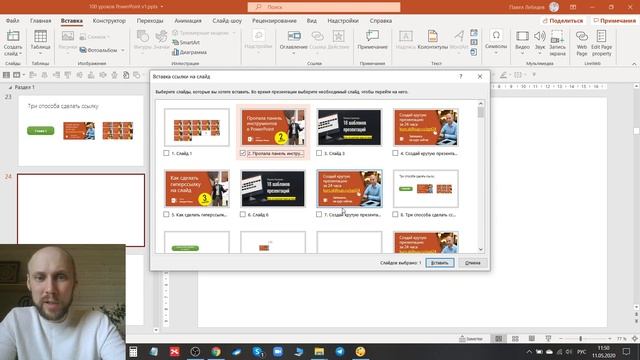Insert SmartArt from the Illustrations group

pyautogui.click(x=186, y=42)
